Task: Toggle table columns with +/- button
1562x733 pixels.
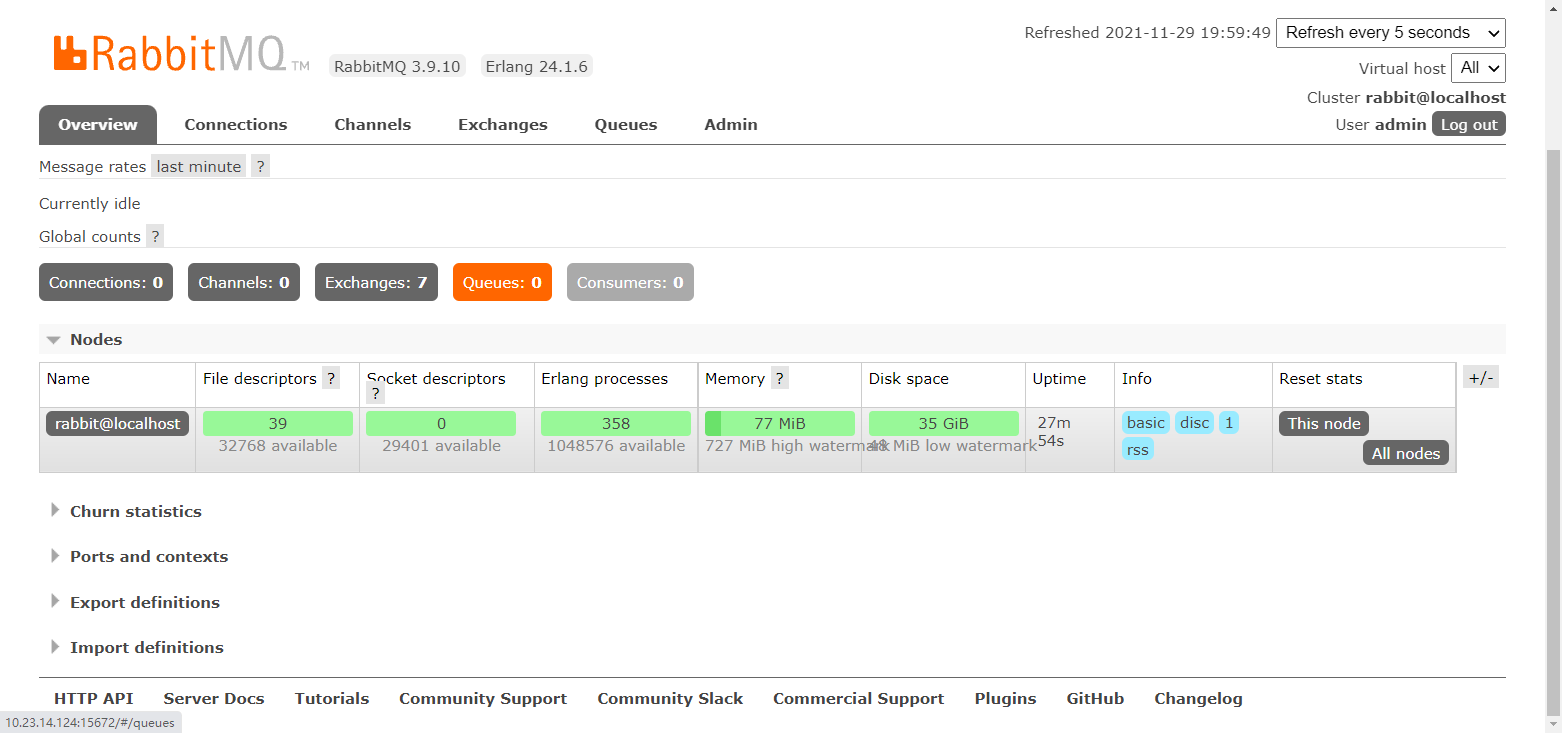Action: [x=1481, y=377]
